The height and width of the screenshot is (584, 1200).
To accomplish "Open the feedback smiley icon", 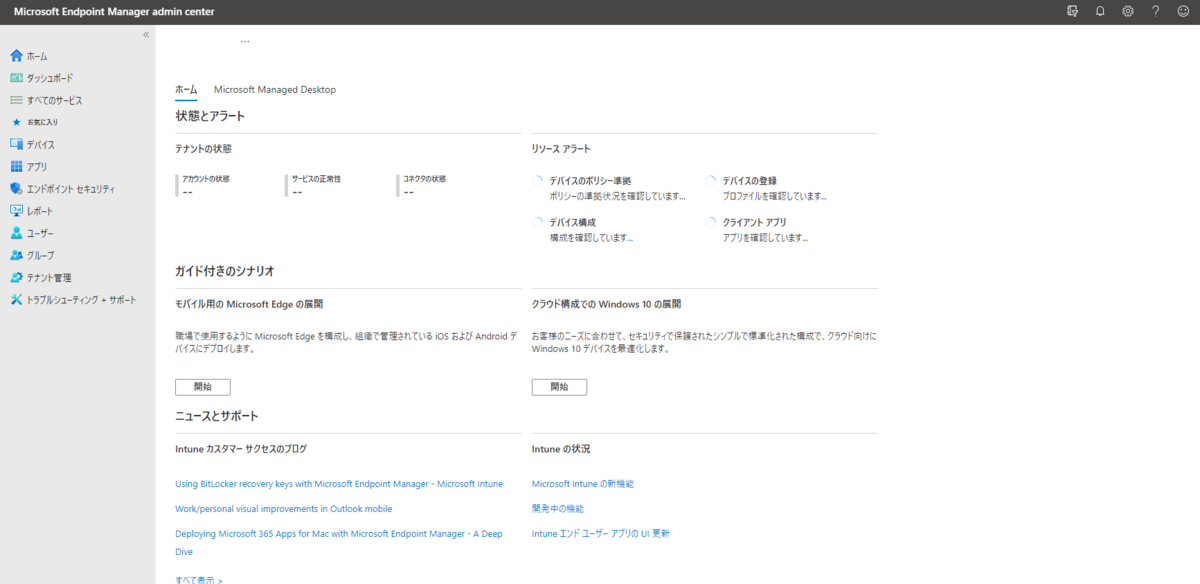I will click(1182, 11).
